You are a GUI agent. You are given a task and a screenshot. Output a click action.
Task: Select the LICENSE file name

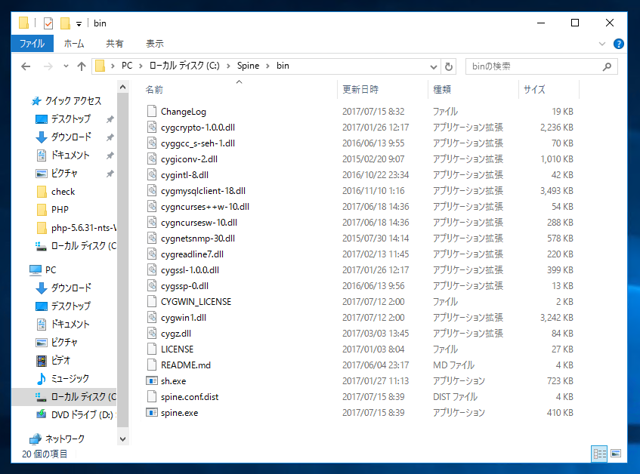pos(177,349)
